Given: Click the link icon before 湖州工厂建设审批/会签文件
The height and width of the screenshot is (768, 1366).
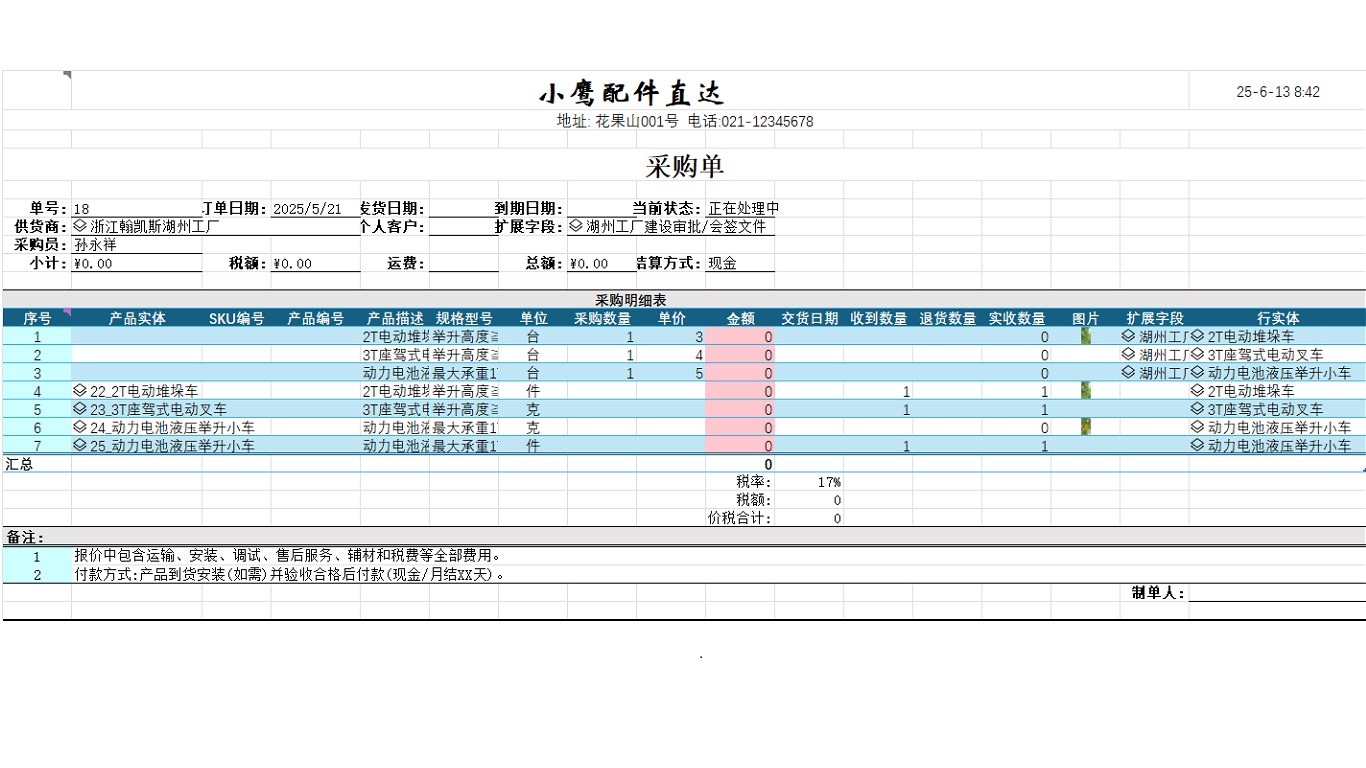Looking at the screenshot, I should (575, 226).
